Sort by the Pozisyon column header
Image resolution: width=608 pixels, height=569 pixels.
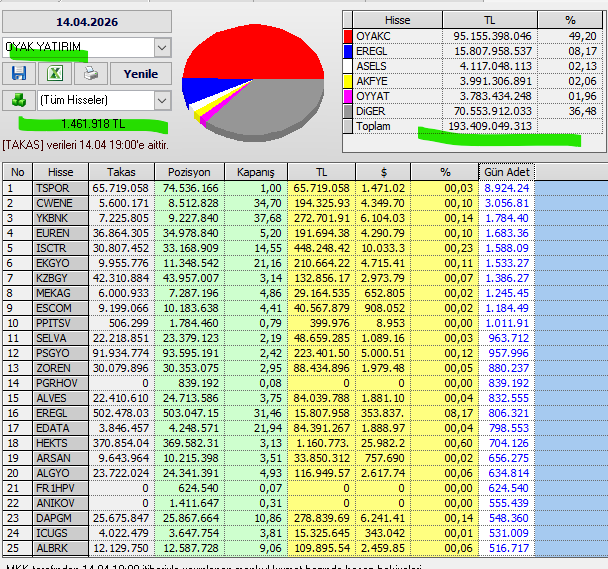[189, 172]
